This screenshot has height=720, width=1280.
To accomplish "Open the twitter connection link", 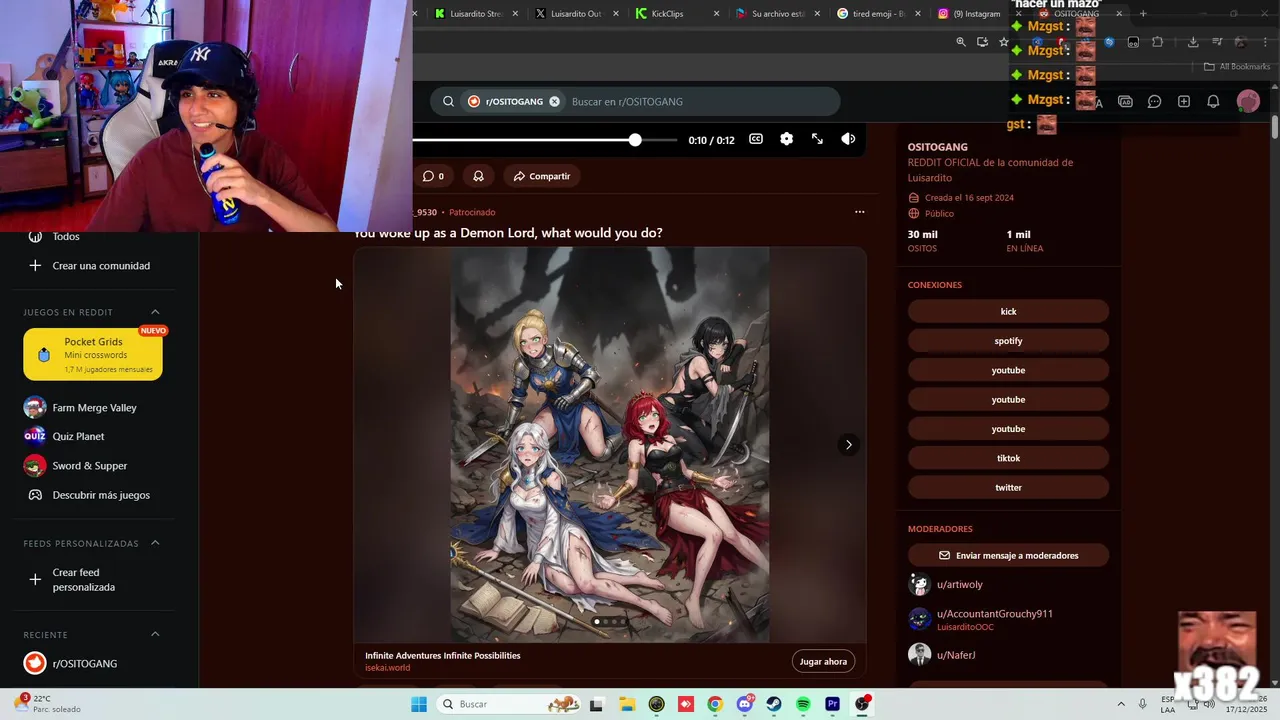I will pos(1008,488).
